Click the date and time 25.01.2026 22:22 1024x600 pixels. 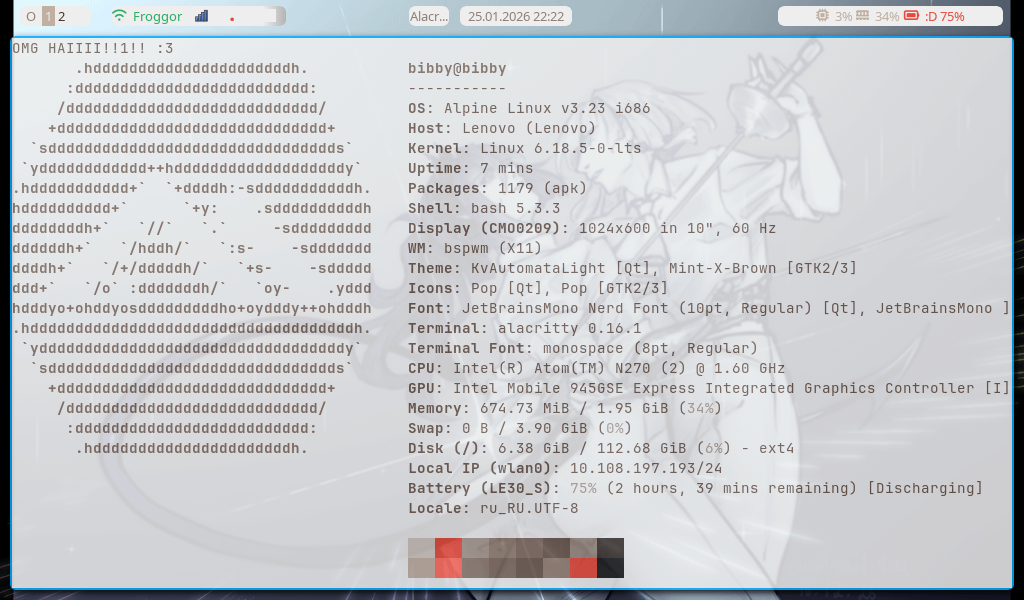click(x=516, y=16)
